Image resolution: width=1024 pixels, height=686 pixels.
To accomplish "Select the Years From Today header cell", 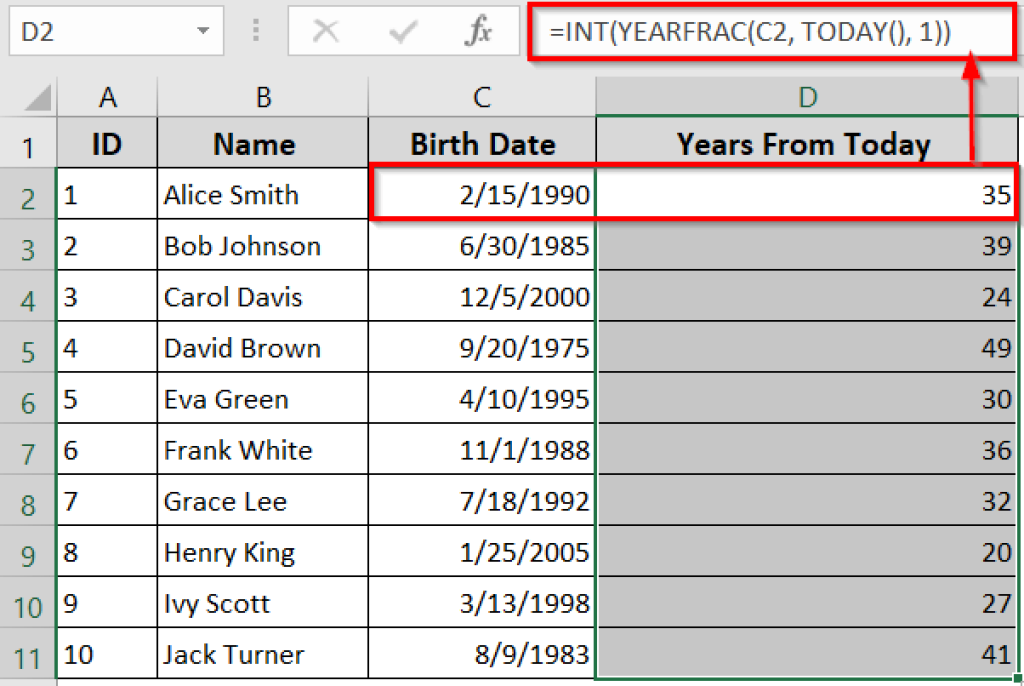I will tap(804, 144).
